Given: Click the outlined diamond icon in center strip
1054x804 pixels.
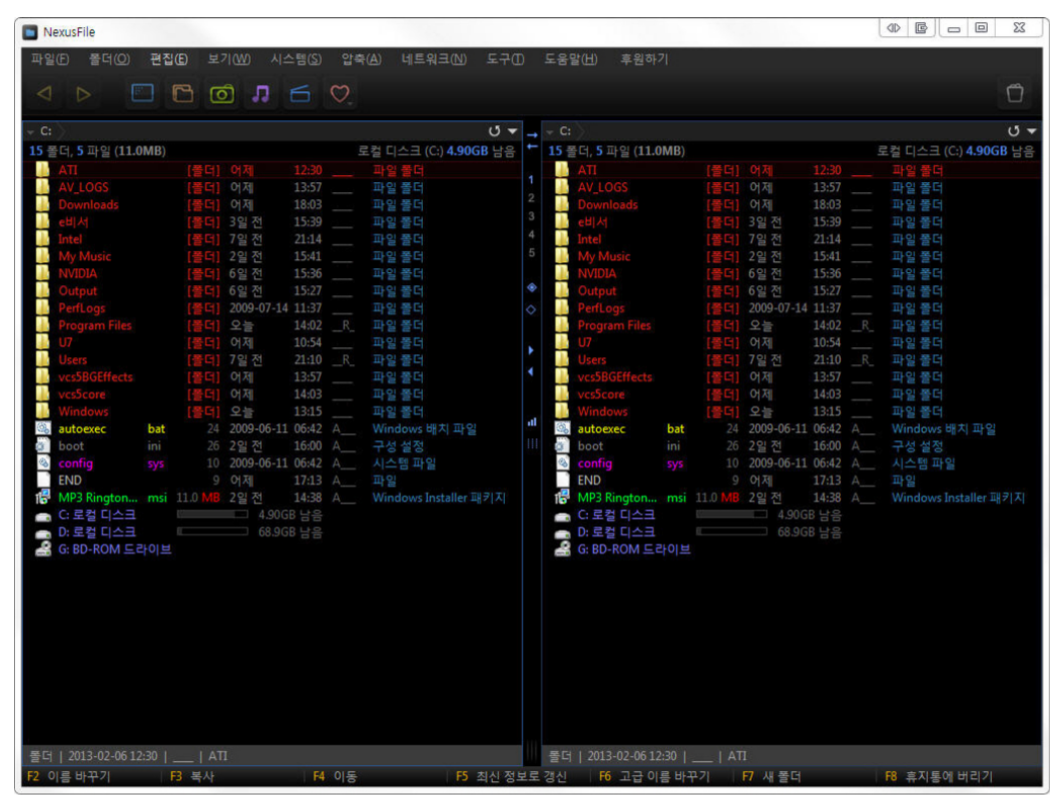Looking at the screenshot, I should click(x=531, y=310).
